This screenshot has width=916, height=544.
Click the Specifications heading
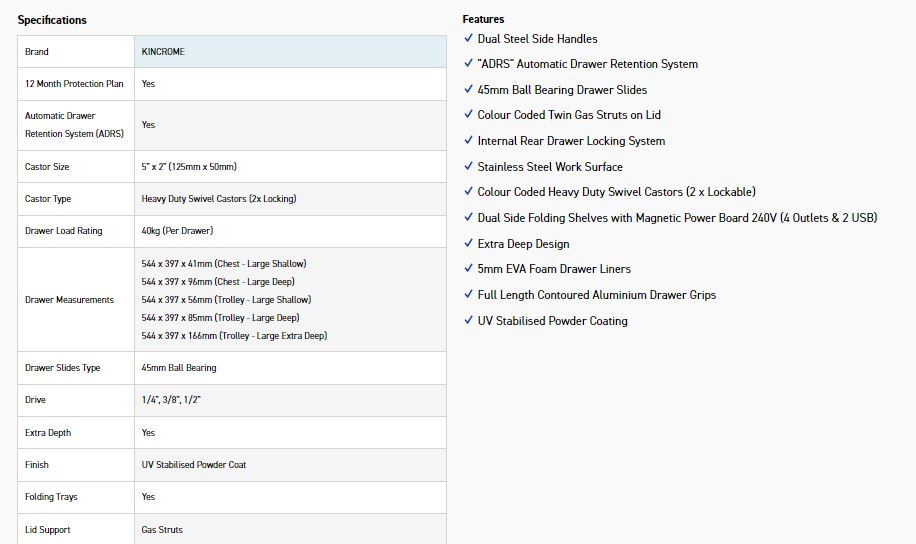[x=52, y=20]
